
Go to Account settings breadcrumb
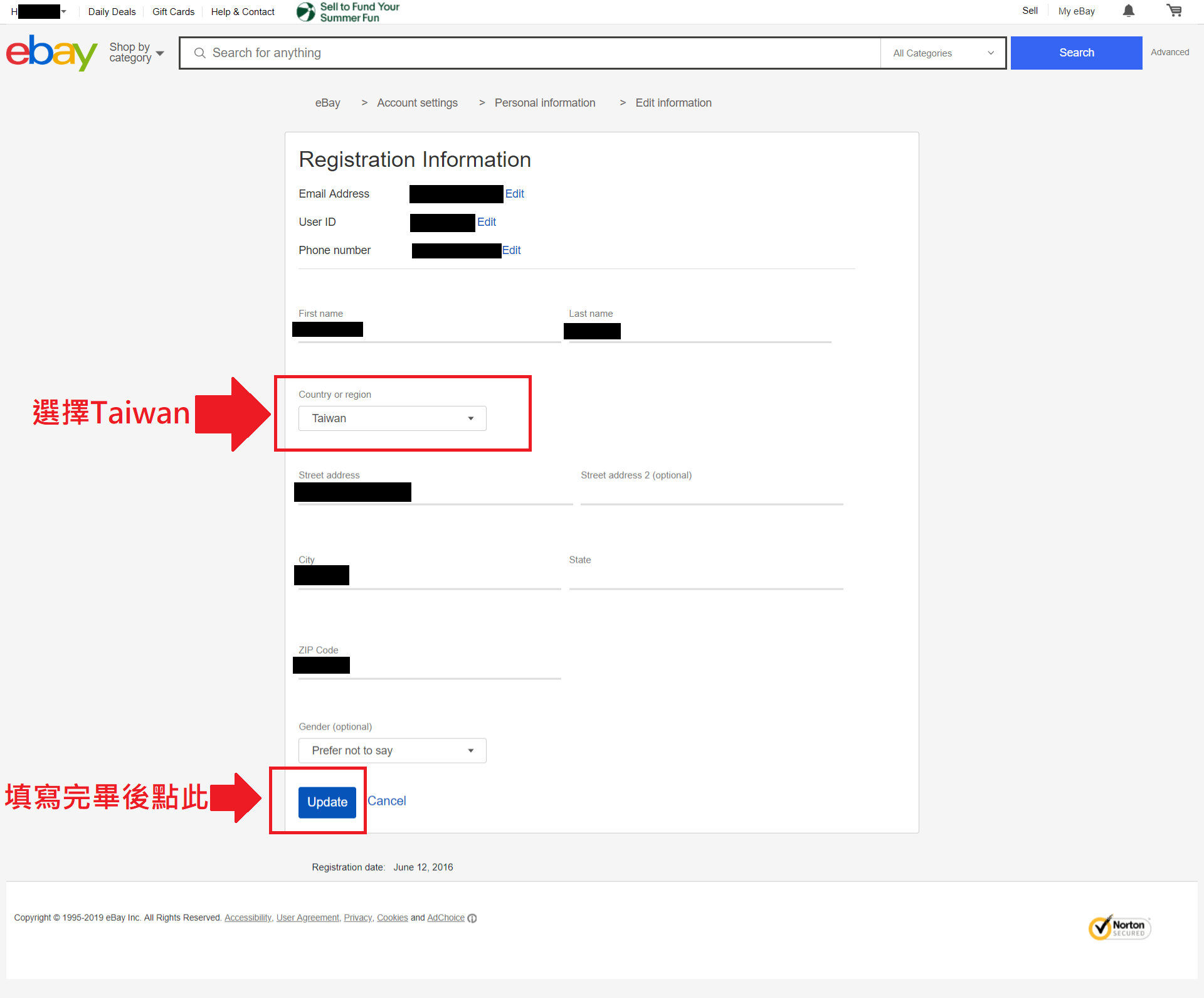coord(417,103)
